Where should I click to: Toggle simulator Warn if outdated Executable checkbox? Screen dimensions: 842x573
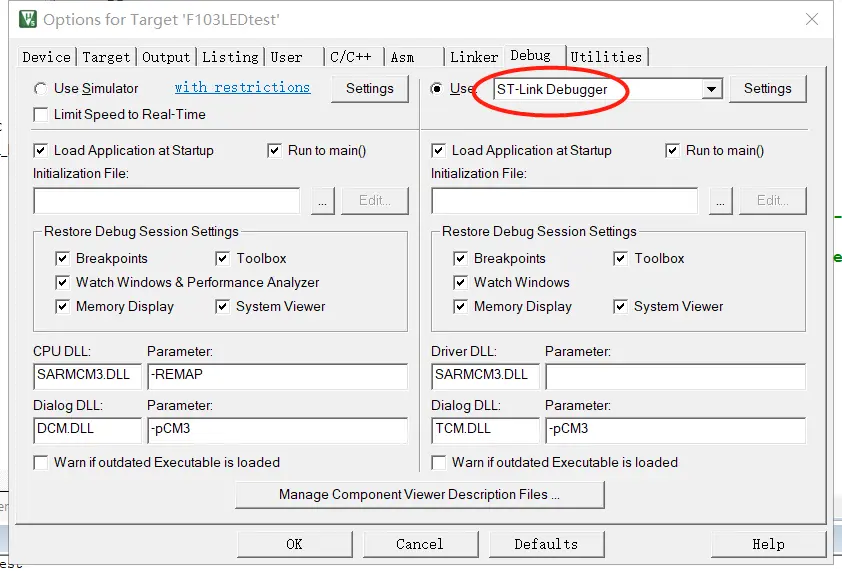pyautogui.click(x=40, y=462)
